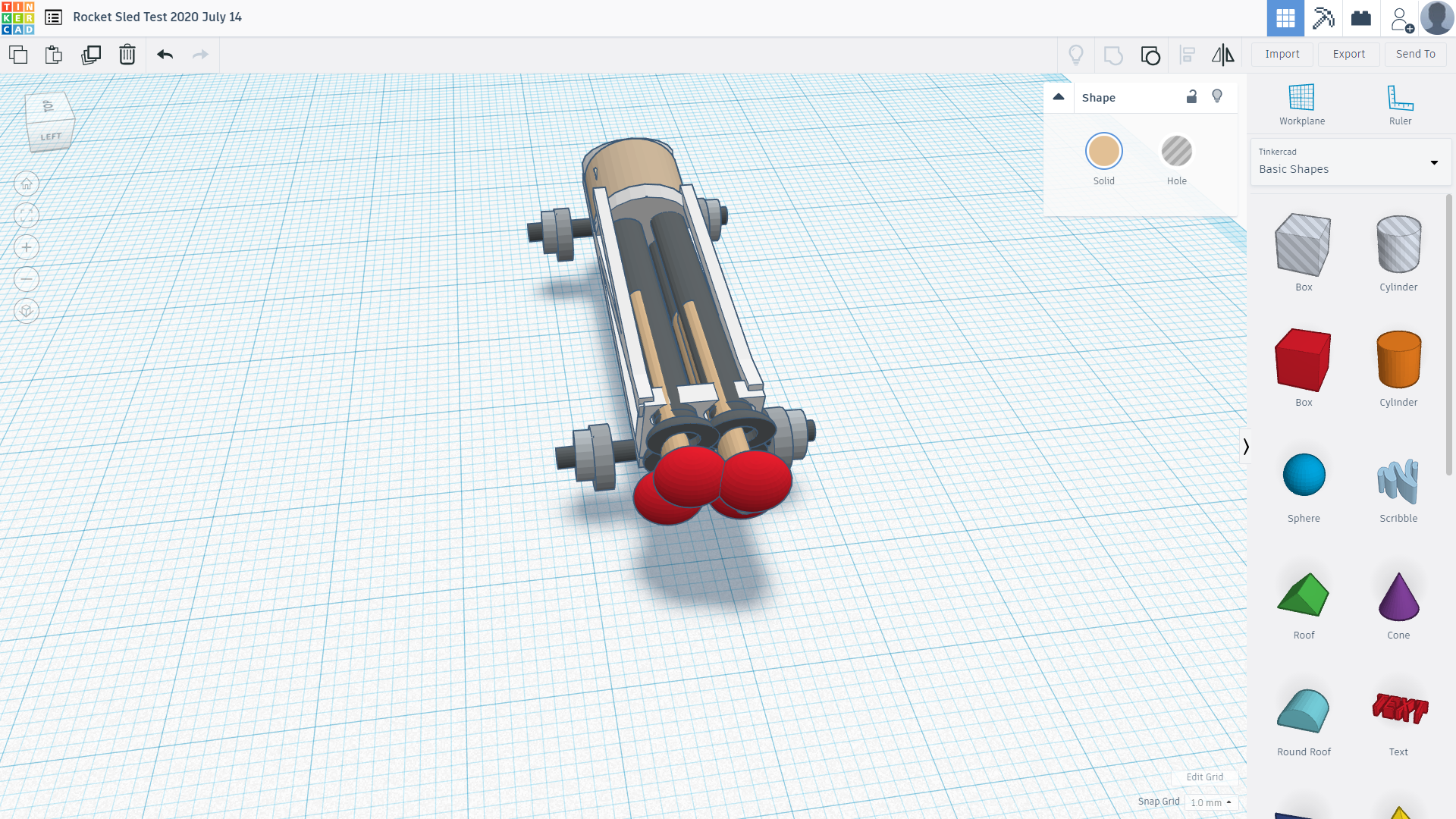Set the shape to Solid

click(1103, 151)
